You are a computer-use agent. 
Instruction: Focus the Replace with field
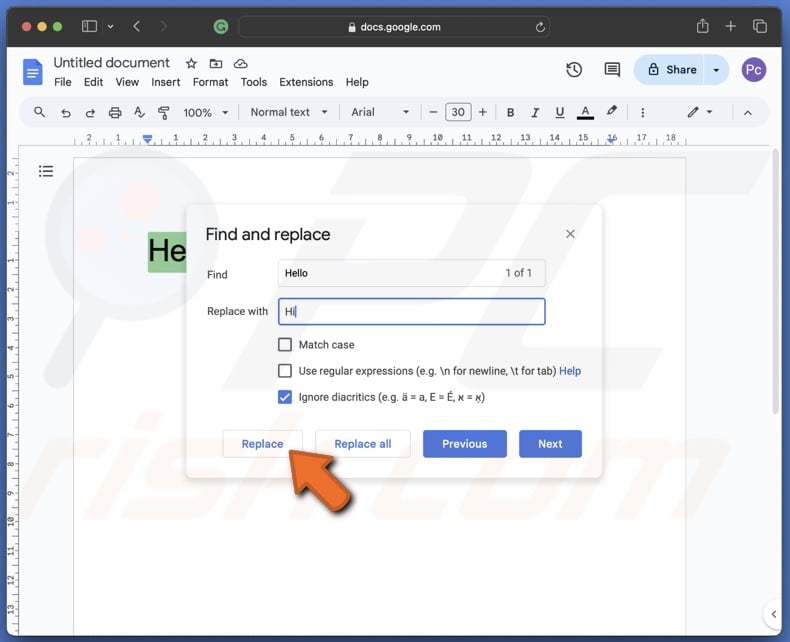[x=412, y=311]
